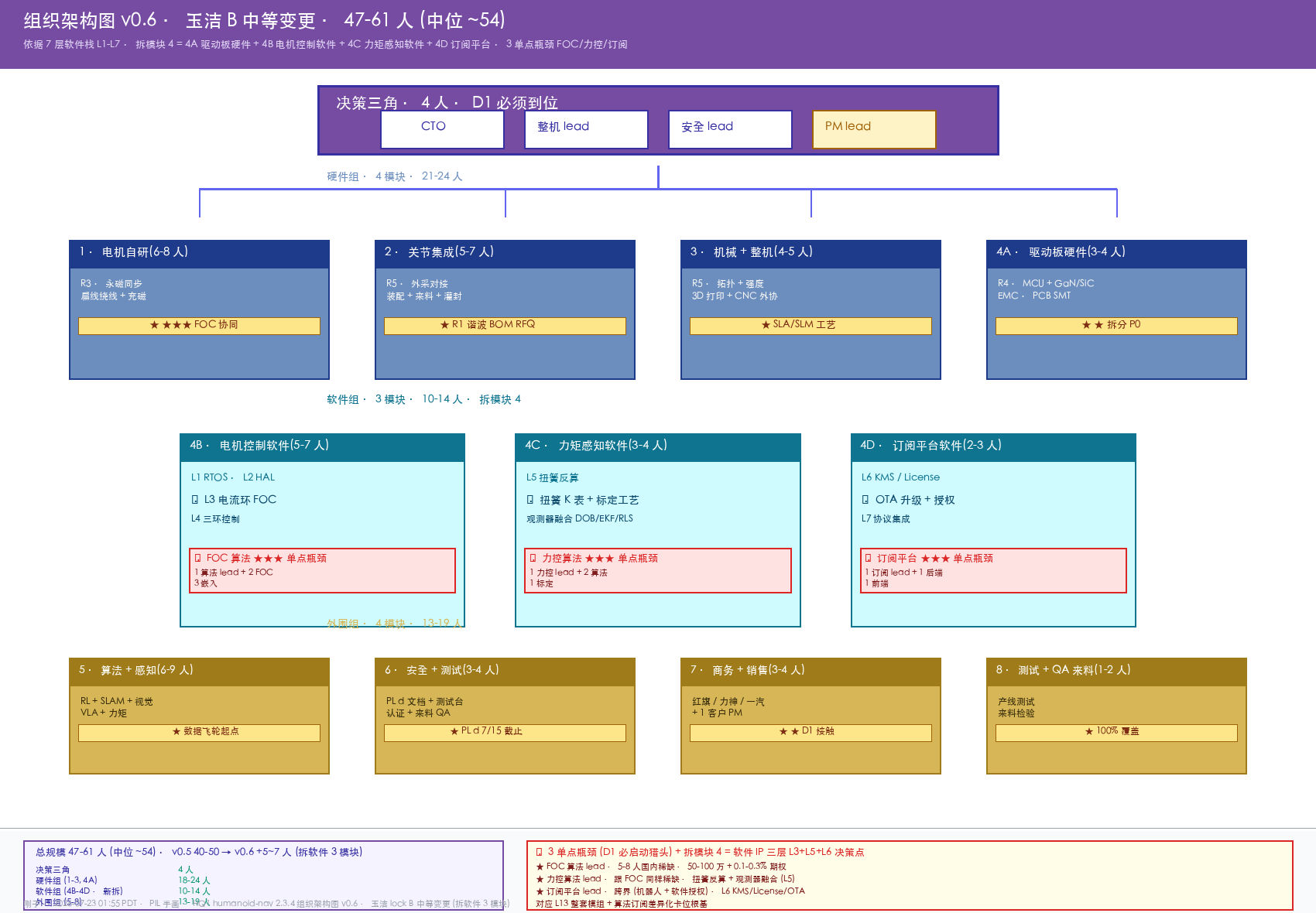Image resolution: width=1316 pixels, height=913 pixels.
Task: Click red '力控算法 ★★★ 单点瓶颈' box
Action: click(658, 571)
